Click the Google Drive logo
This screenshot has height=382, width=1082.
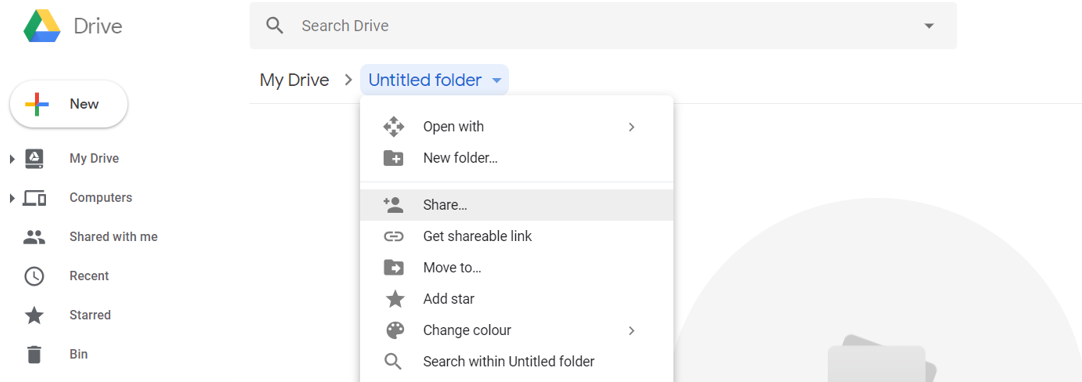pyautogui.click(x=42, y=26)
